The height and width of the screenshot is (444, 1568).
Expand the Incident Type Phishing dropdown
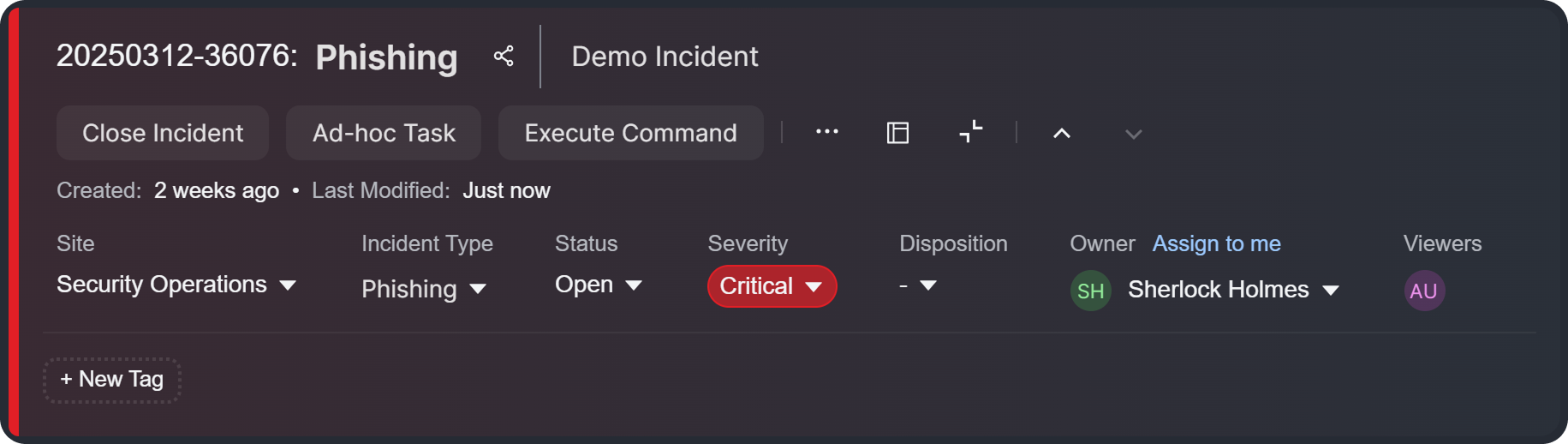pyautogui.click(x=424, y=289)
